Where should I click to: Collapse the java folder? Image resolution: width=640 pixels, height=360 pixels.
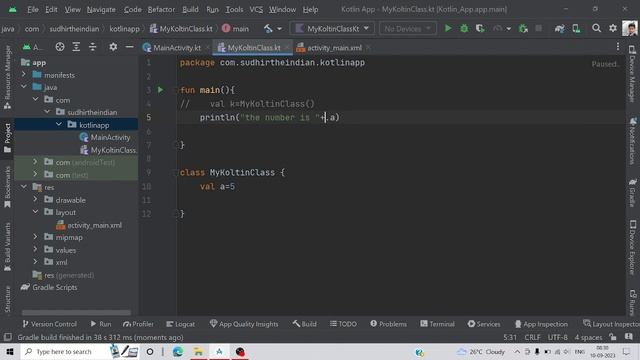(x=24, y=87)
